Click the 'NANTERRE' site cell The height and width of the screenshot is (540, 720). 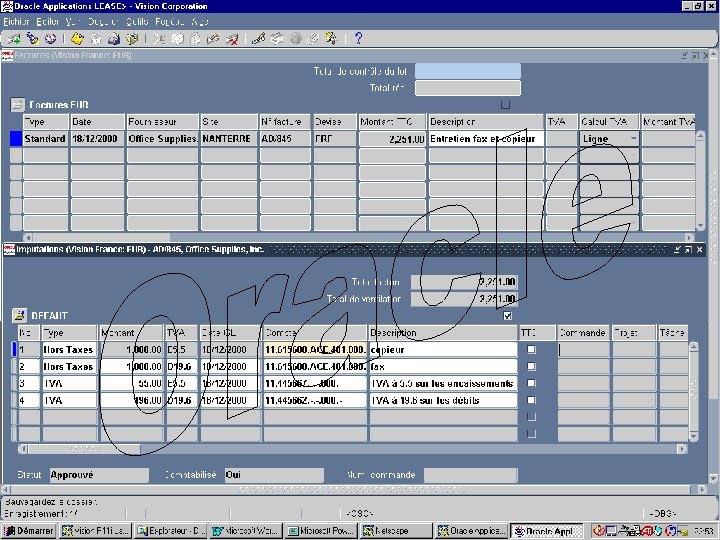tap(229, 139)
